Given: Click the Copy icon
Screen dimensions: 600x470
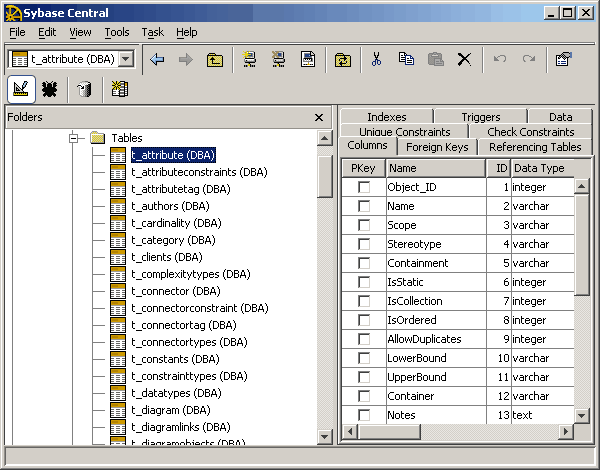Looking at the screenshot, I should pos(406,59).
